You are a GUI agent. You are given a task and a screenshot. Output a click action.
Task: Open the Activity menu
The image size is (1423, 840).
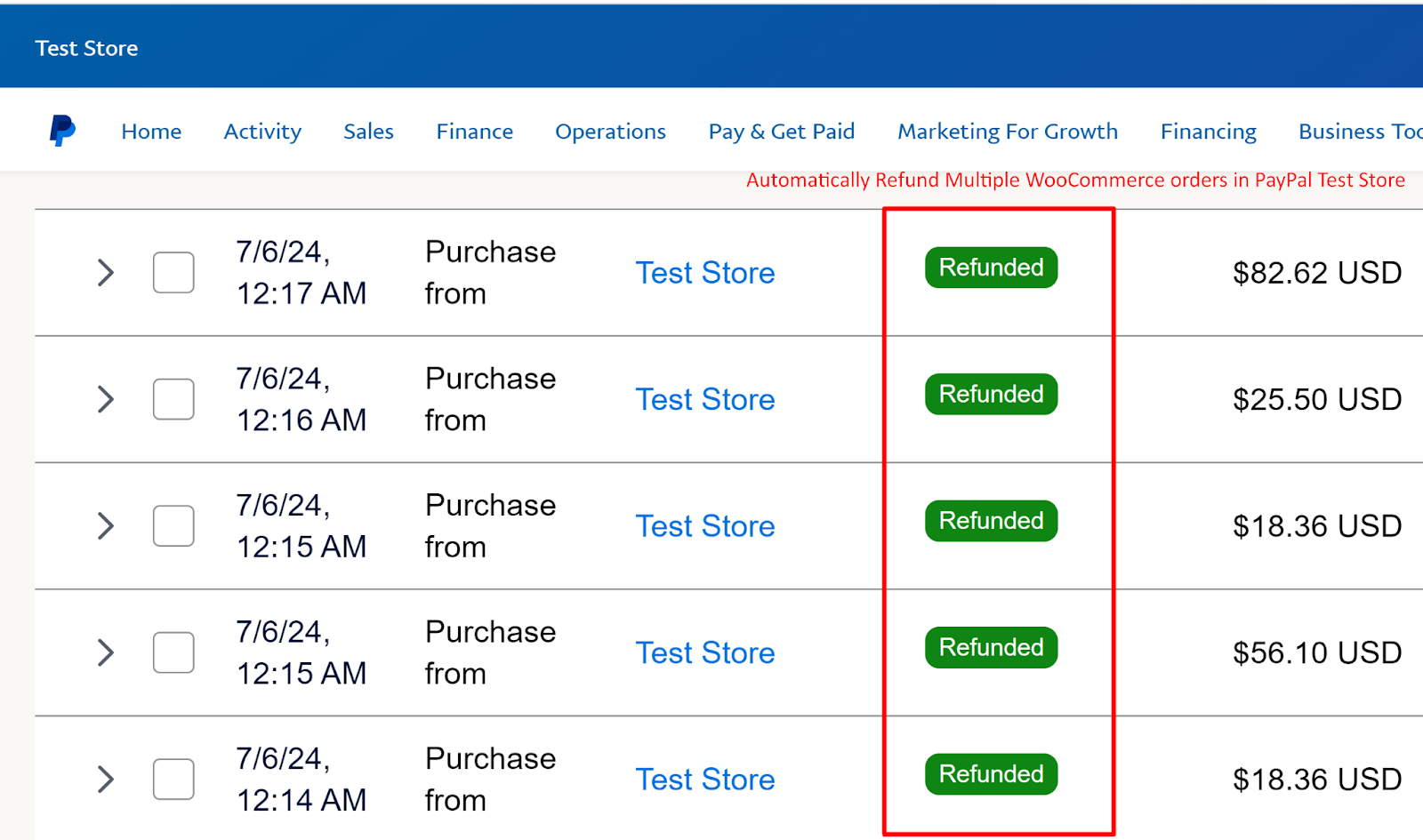[x=262, y=132]
